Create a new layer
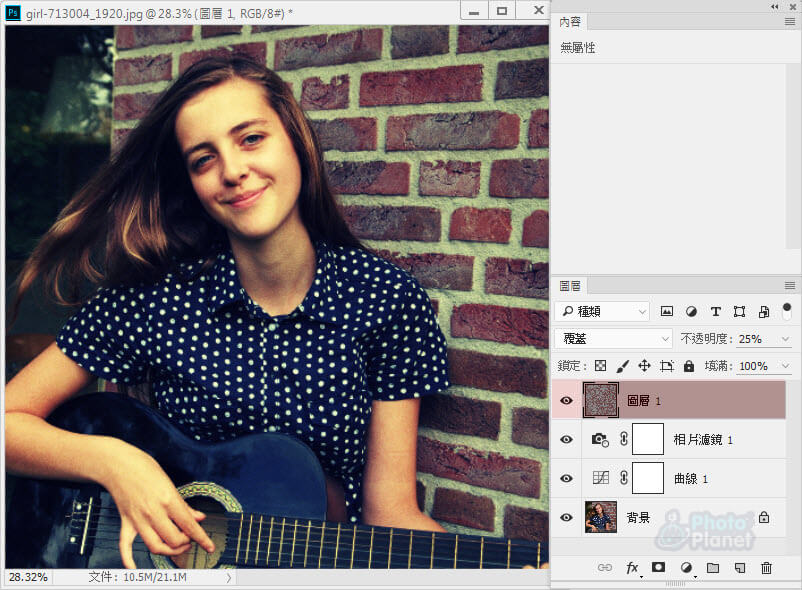 point(740,568)
